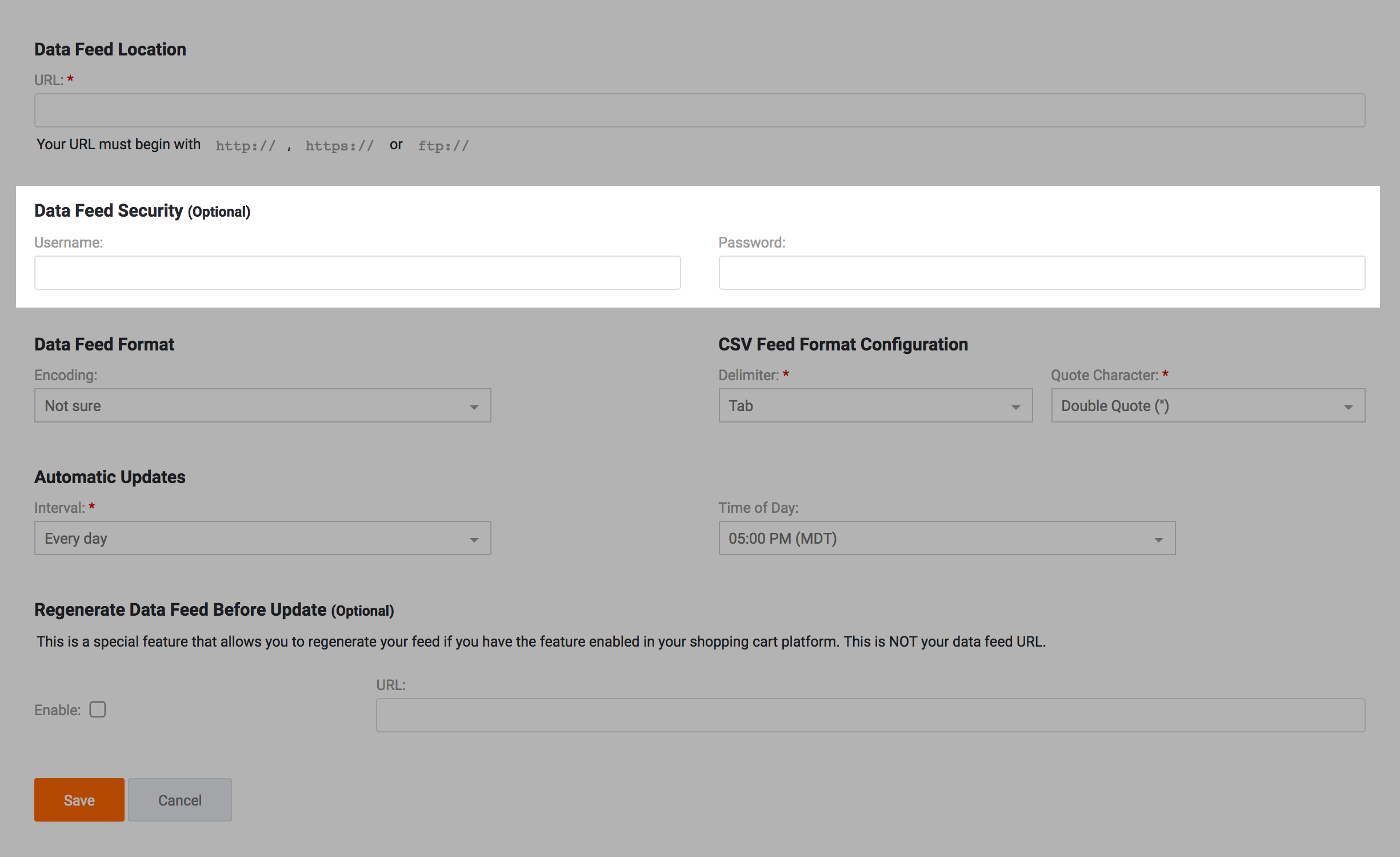1400x857 pixels.
Task: Click the Username label
Action: click(69, 242)
